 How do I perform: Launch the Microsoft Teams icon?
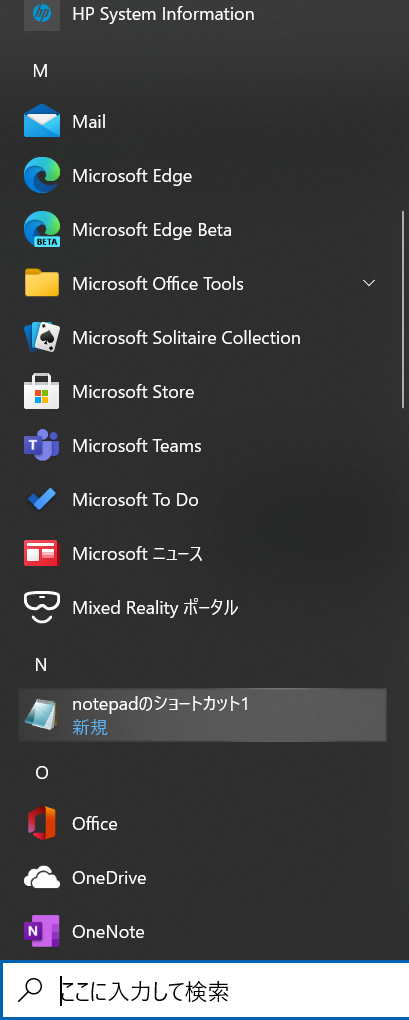[x=42, y=446]
